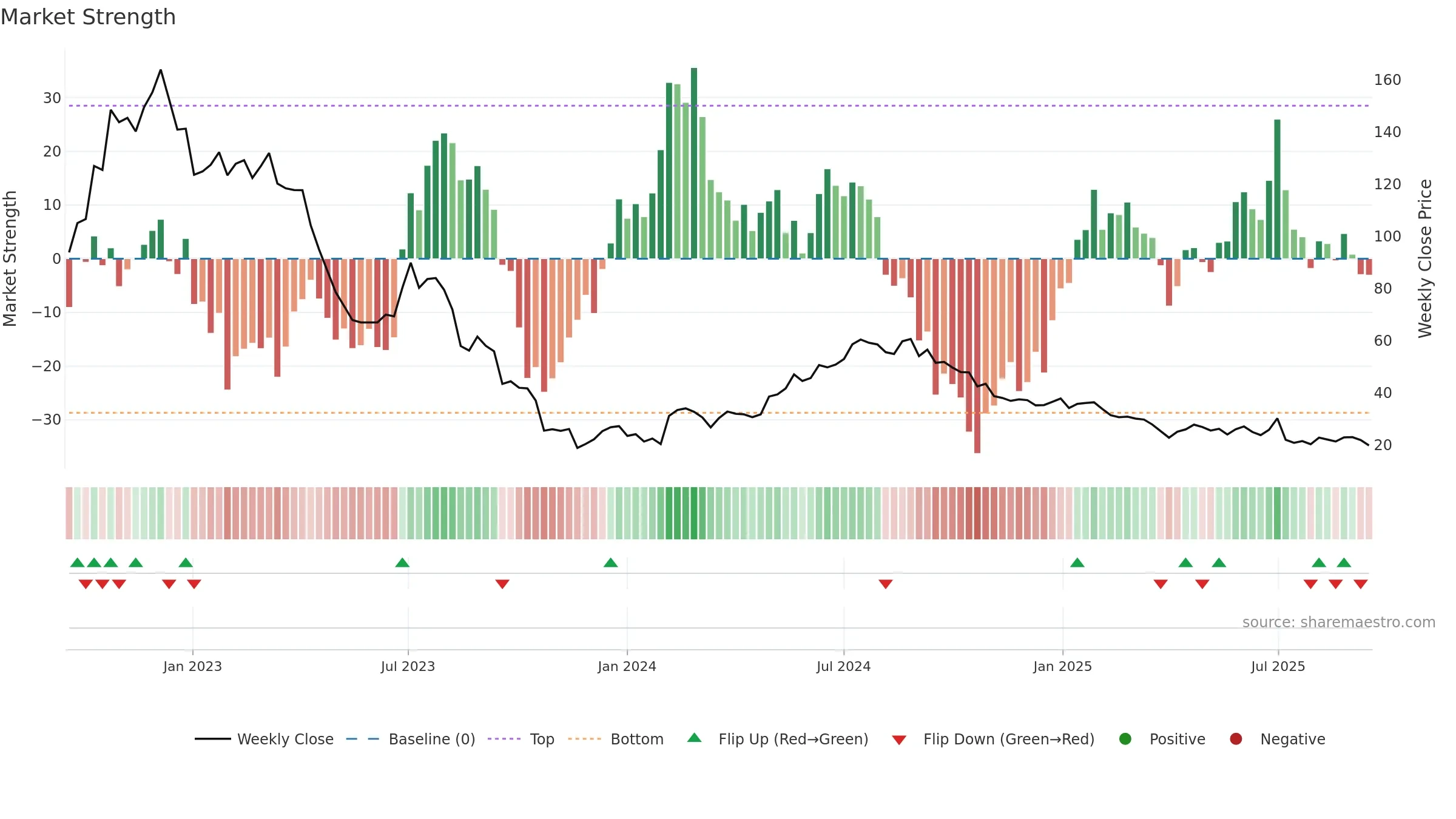Click the orange Bottom dotted threshold line
Screen dimensions: 1456x819
pos(719,413)
